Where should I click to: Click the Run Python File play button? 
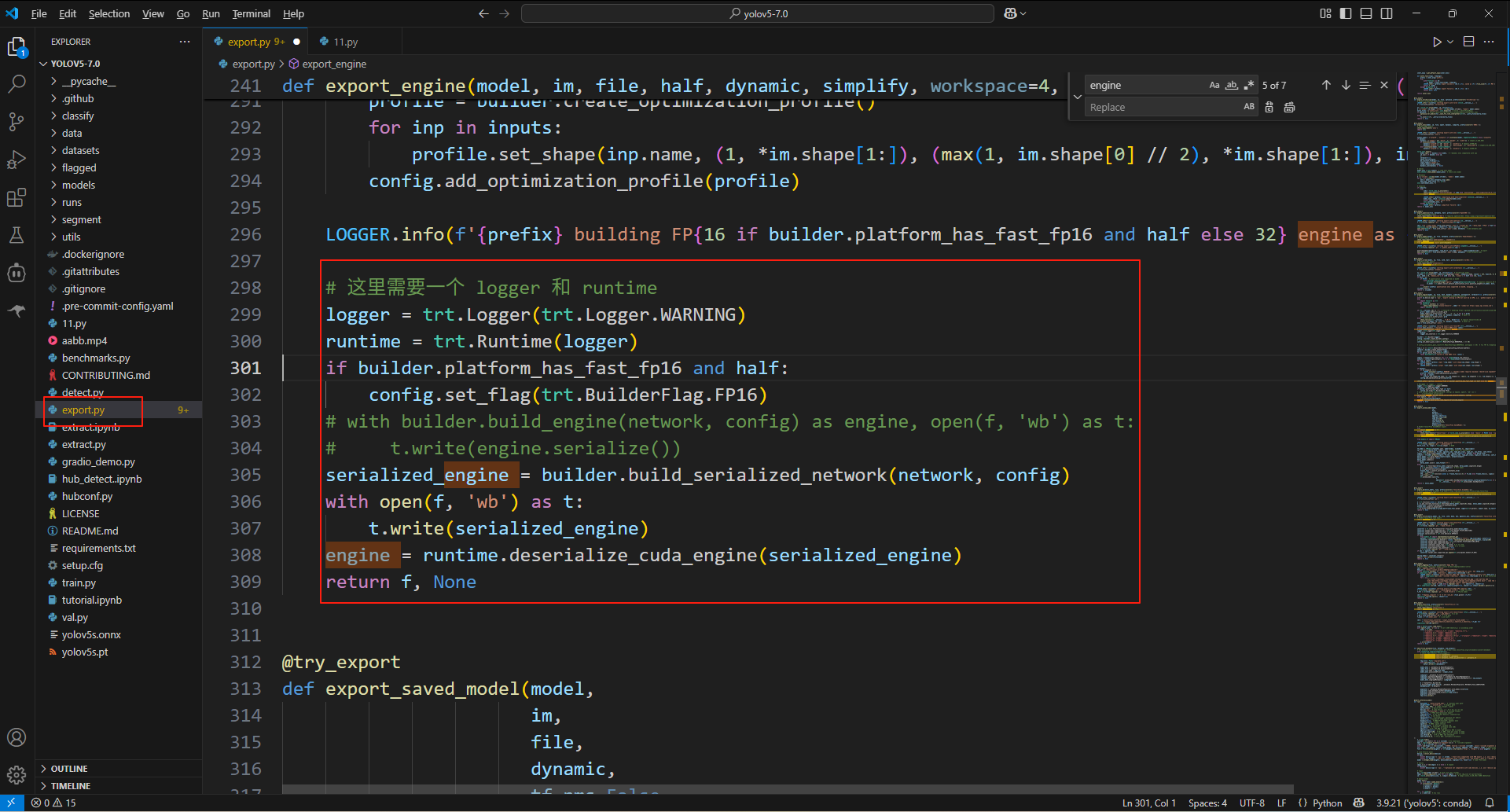tap(1438, 41)
